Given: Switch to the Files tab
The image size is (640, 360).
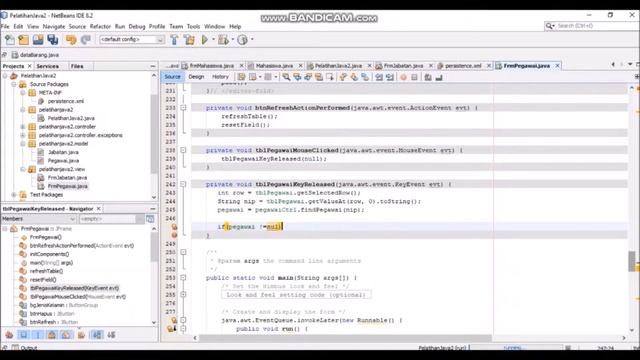Looking at the screenshot, I should click(x=77, y=66).
